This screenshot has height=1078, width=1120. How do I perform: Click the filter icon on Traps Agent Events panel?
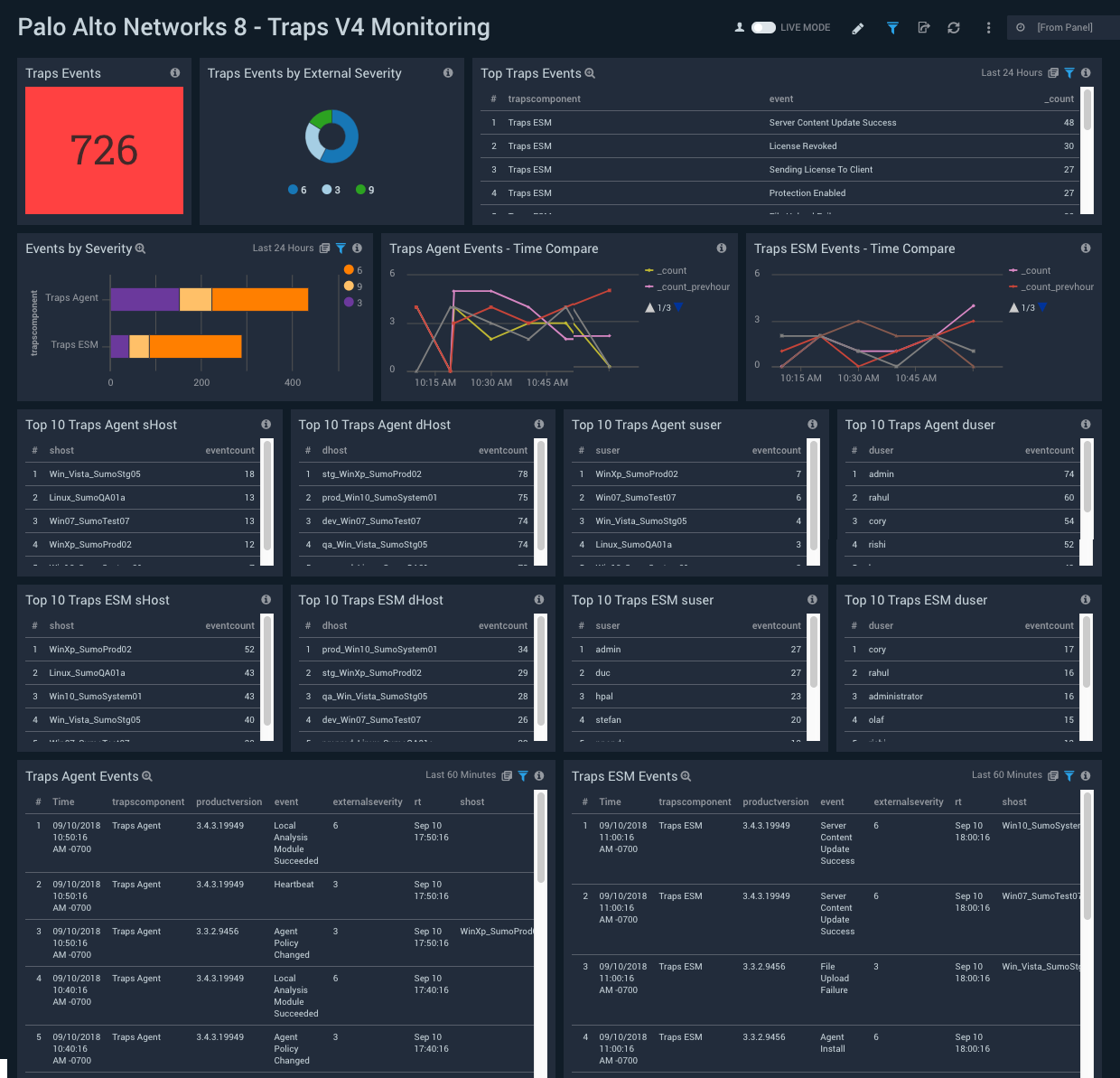coord(523,775)
